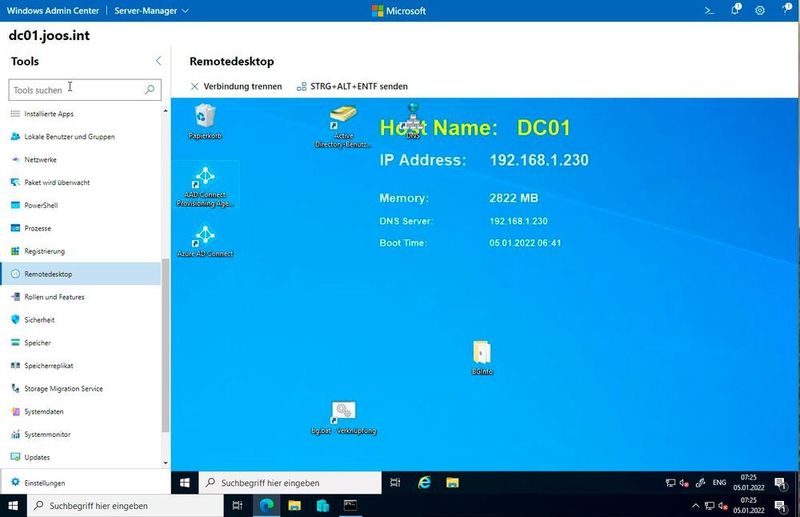Click DNS shortcut on remote desktop
800x517 pixels.
413,120
